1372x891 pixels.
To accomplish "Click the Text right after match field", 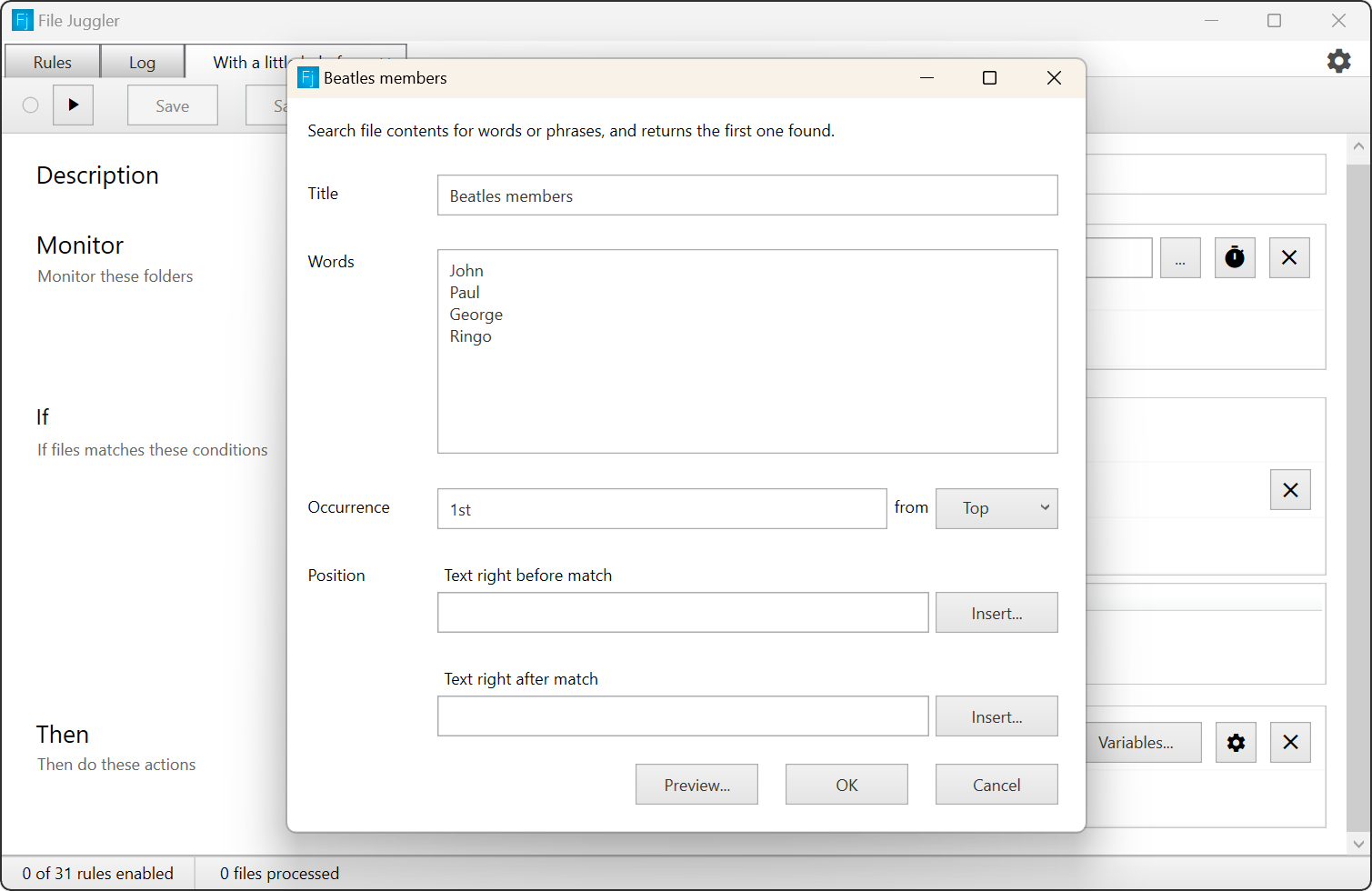I will coord(683,716).
